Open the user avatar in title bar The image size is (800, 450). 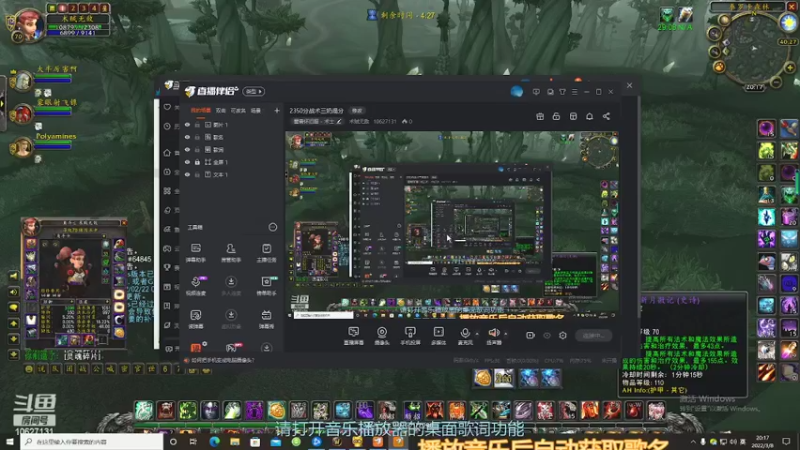click(x=516, y=91)
